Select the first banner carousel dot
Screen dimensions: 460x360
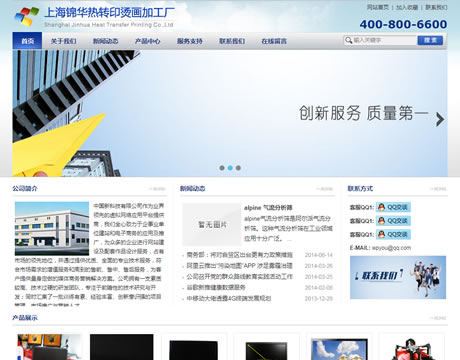click(x=222, y=168)
